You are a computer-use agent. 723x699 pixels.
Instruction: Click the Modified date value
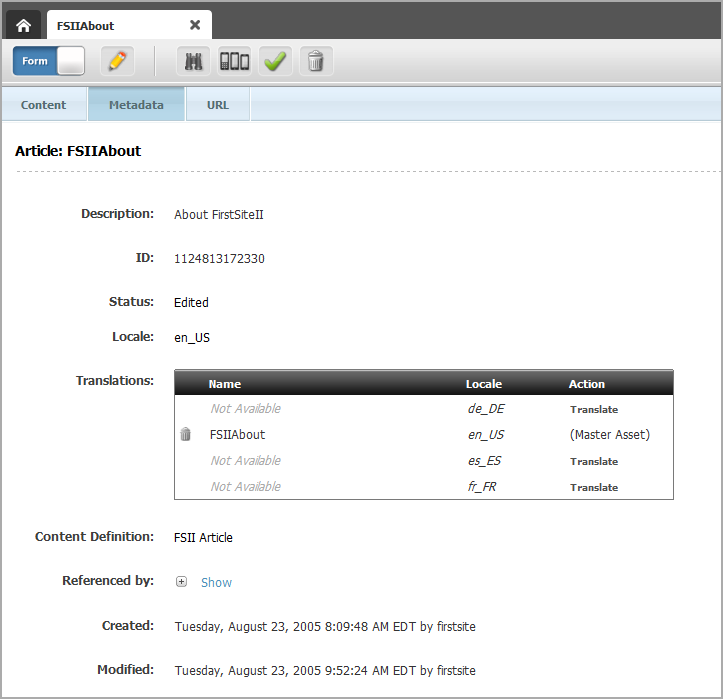pyautogui.click(x=325, y=670)
